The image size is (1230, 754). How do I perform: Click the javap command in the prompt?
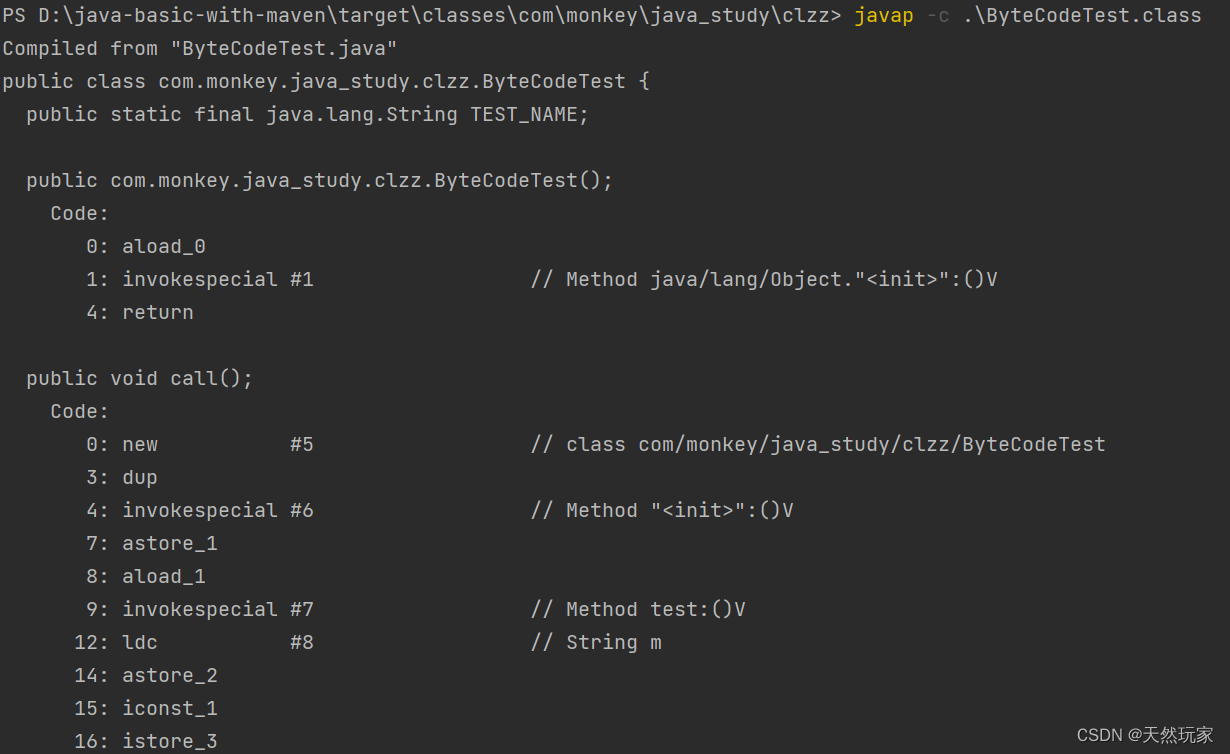pyautogui.click(x=883, y=16)
